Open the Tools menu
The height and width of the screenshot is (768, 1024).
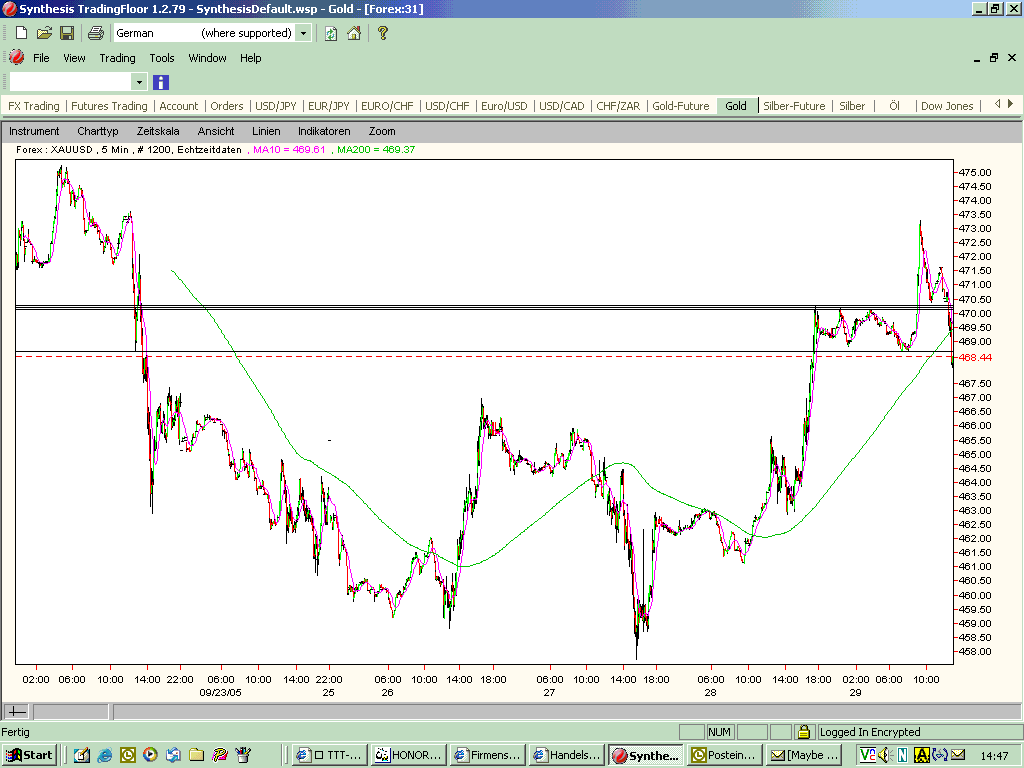[x=162, y=58]
